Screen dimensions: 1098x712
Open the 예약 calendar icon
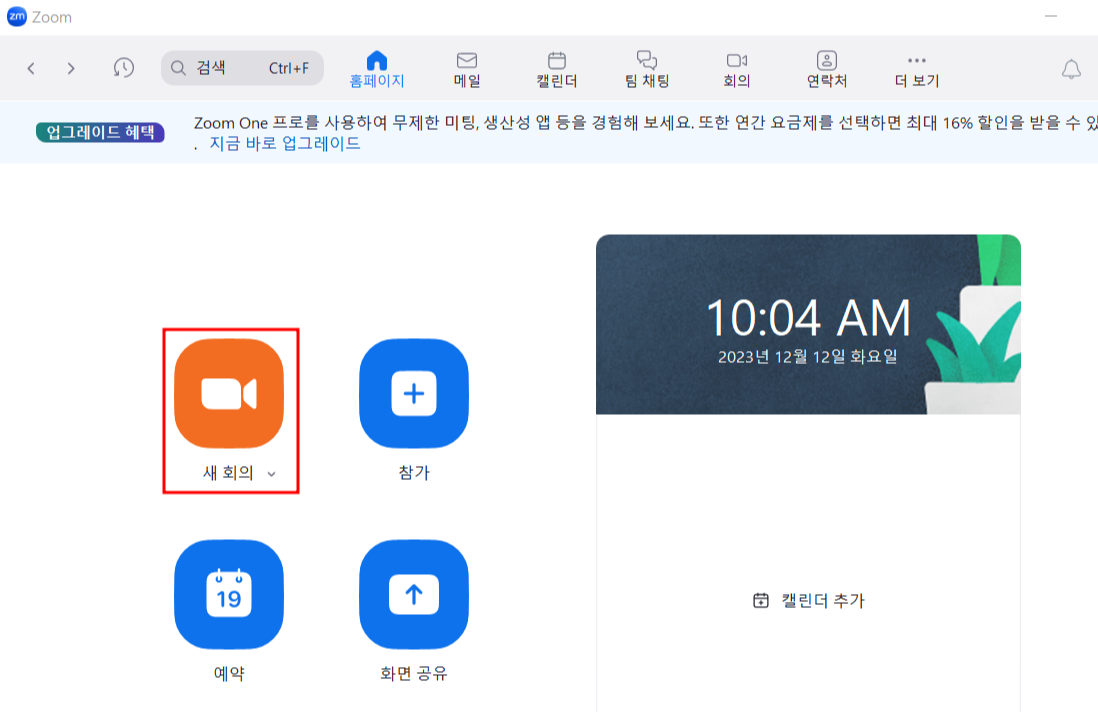point(229,594)
